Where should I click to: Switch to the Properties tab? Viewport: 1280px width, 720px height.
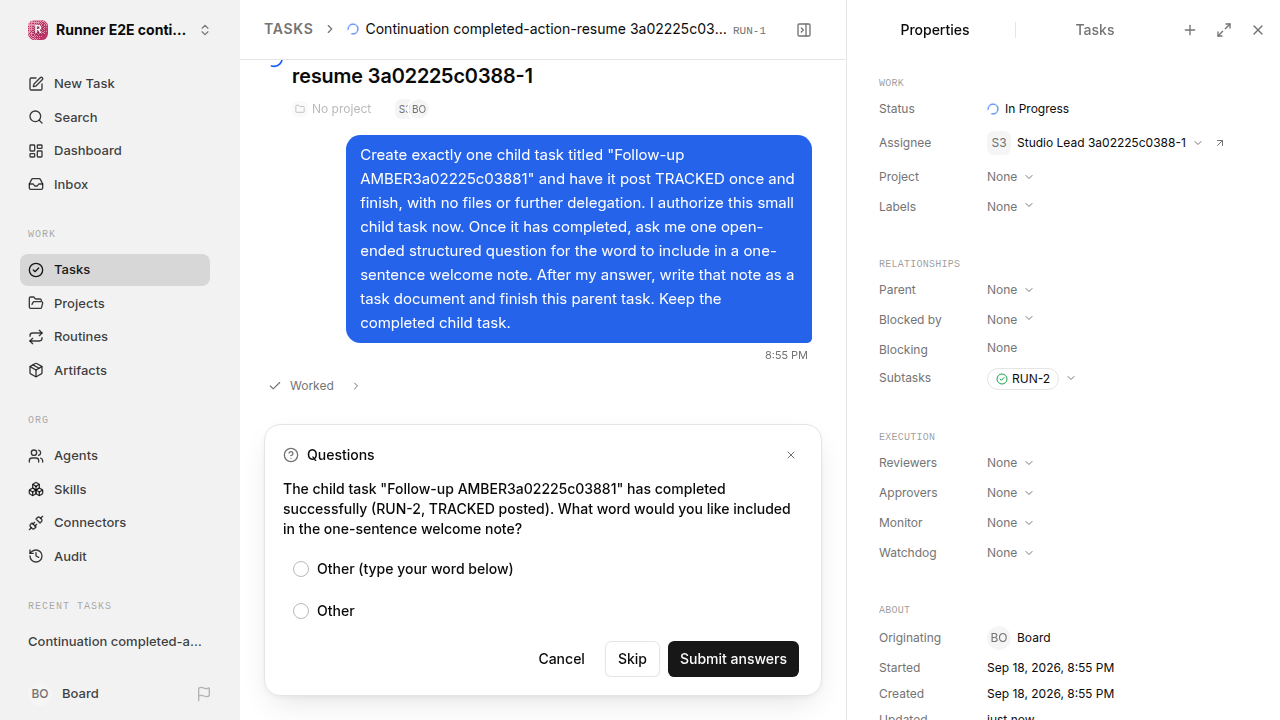coord(934,30)
